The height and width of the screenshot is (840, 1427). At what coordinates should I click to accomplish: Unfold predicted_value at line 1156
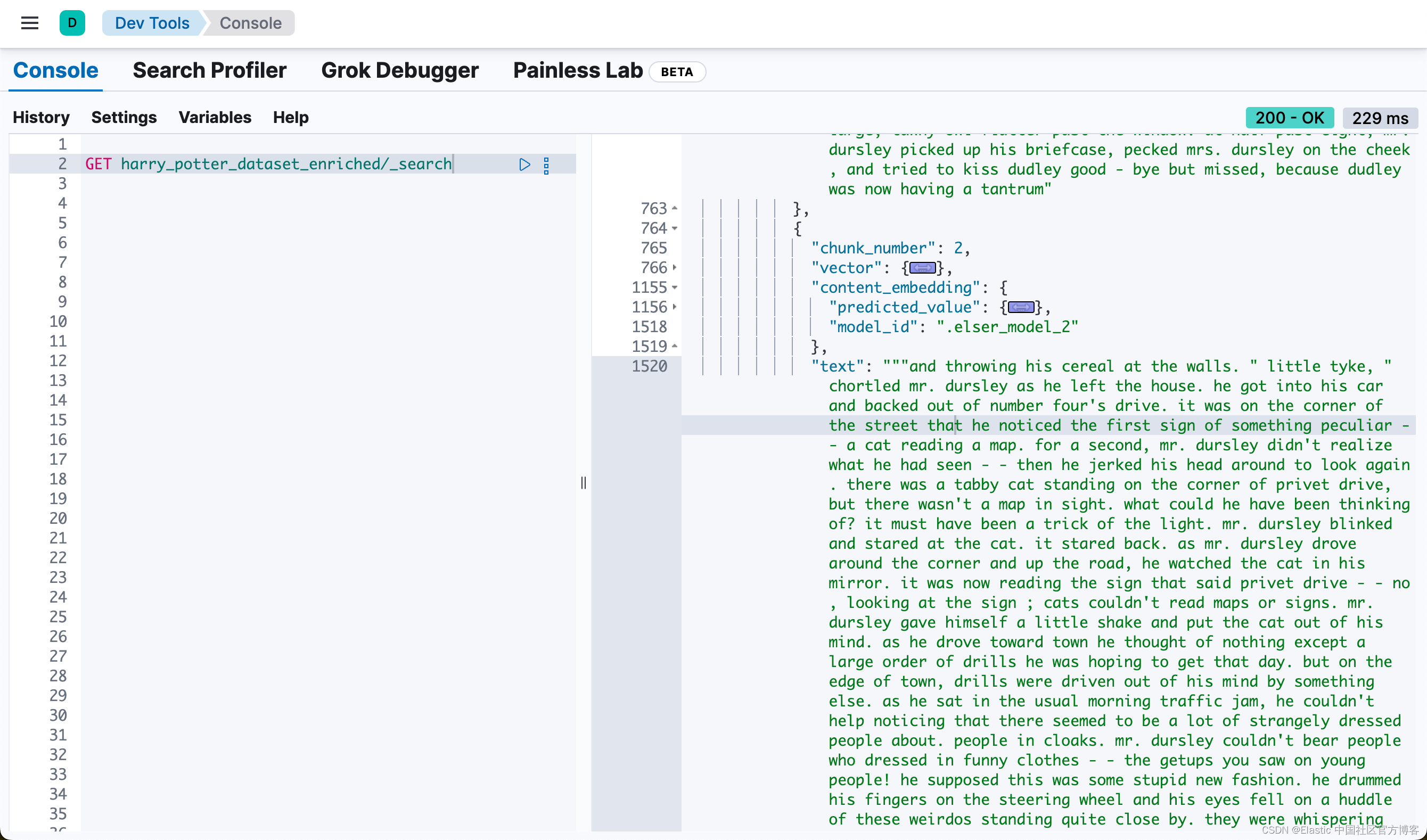point(675,307)
